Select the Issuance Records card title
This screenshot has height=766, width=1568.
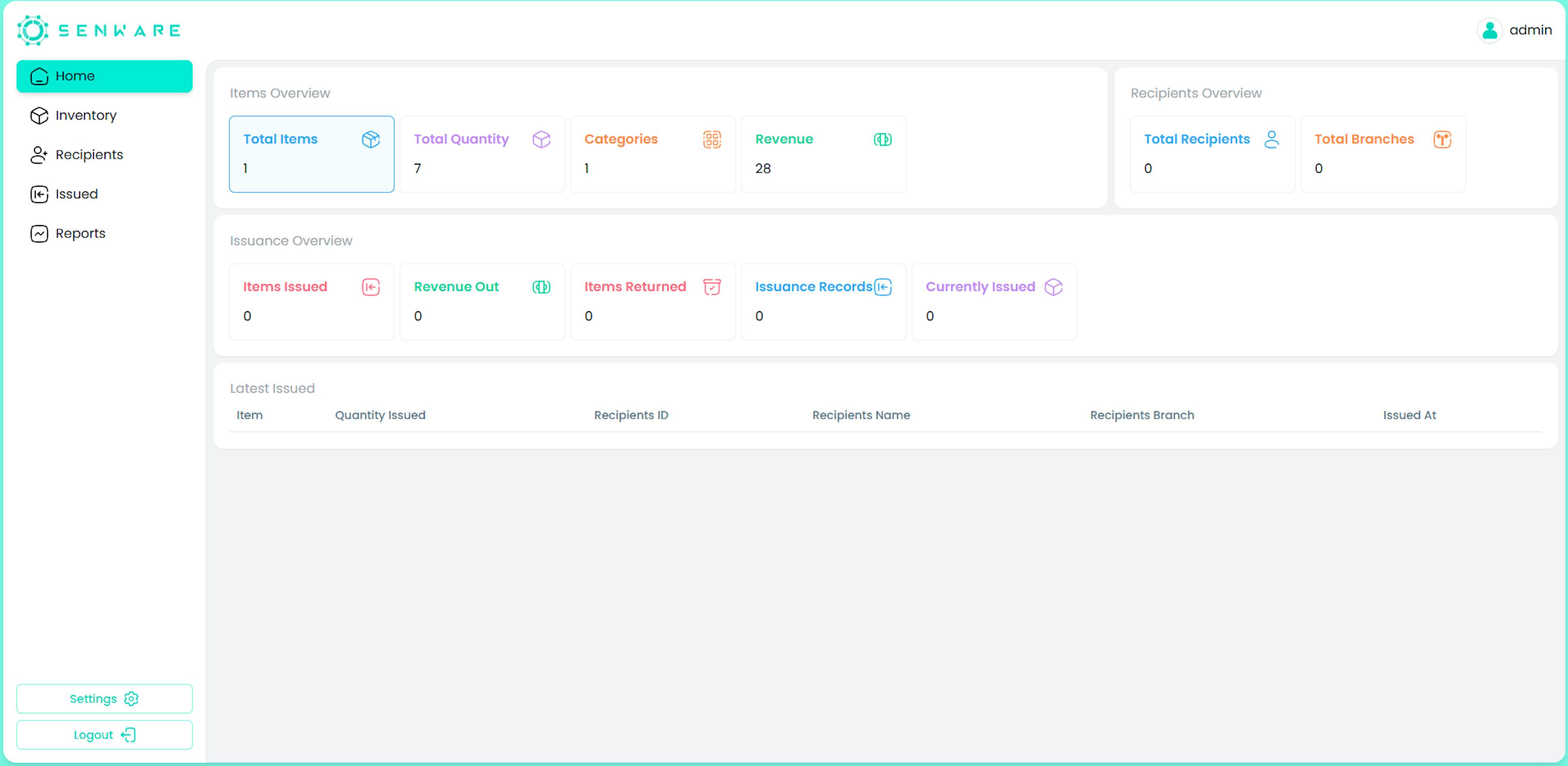pyautogui.click(x=814, y=287)
